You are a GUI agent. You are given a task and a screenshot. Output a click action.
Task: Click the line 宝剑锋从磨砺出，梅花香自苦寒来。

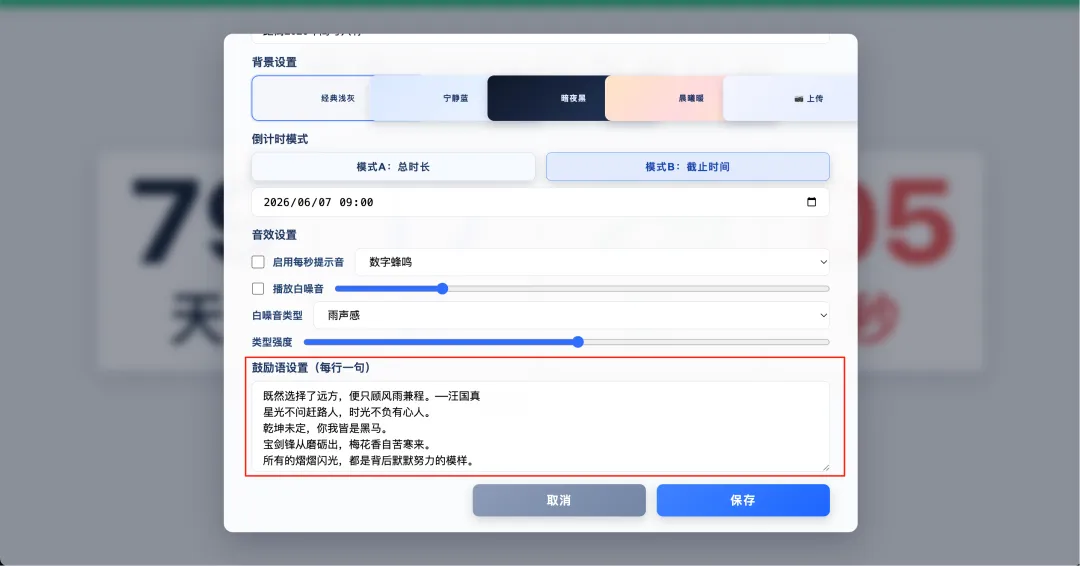pos(347,445)
